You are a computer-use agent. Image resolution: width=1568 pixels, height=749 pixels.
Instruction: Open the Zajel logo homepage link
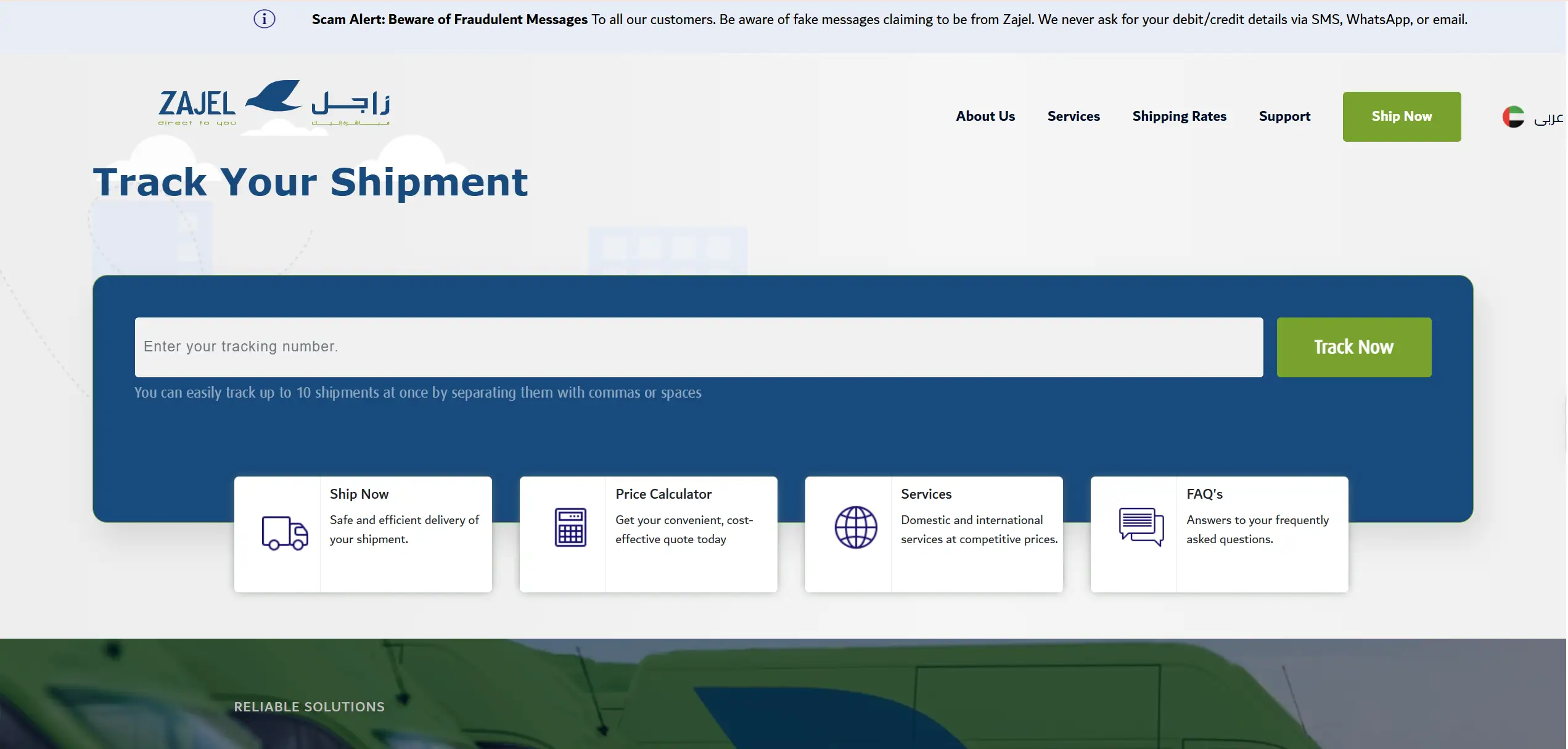(x=274, y=103)
